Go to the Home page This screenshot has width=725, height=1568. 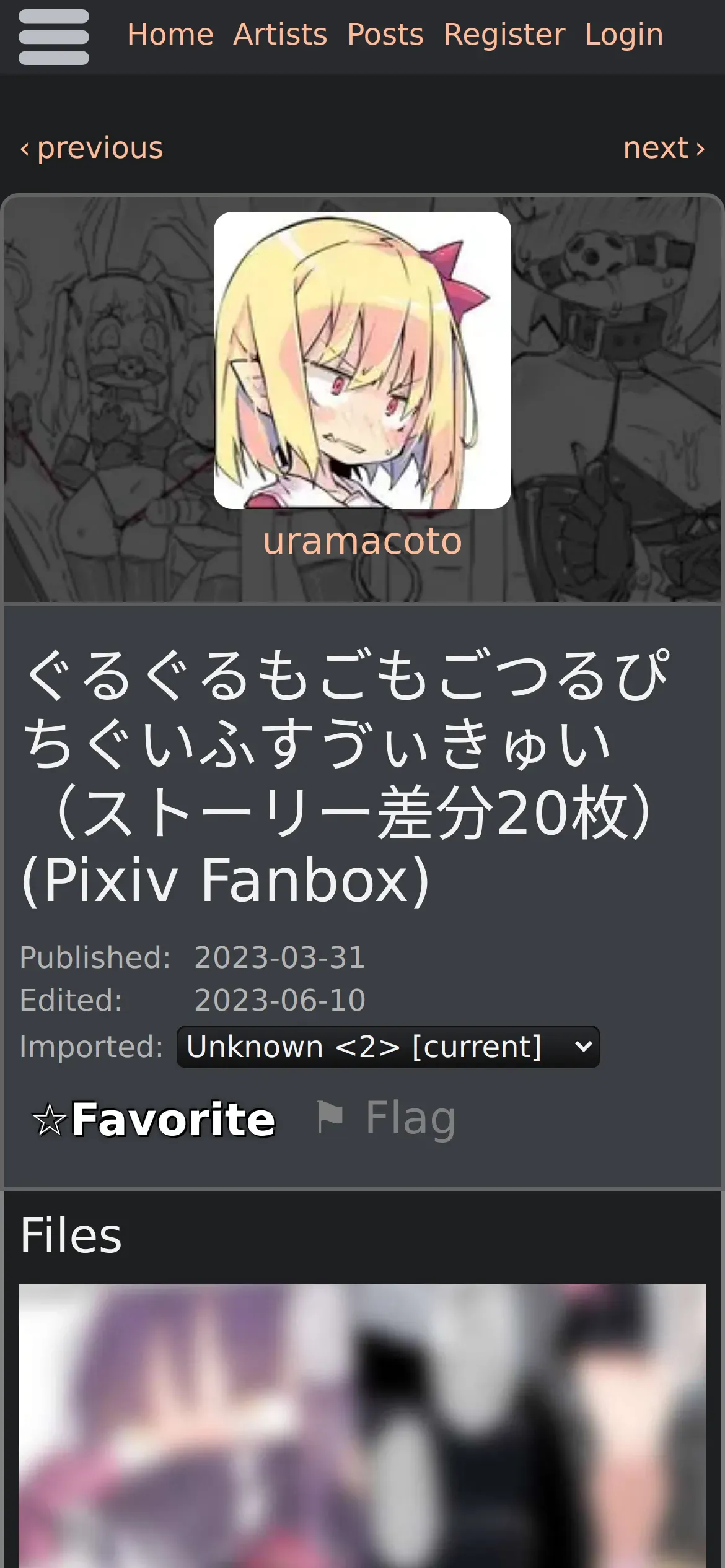click(x=170, y=35)
